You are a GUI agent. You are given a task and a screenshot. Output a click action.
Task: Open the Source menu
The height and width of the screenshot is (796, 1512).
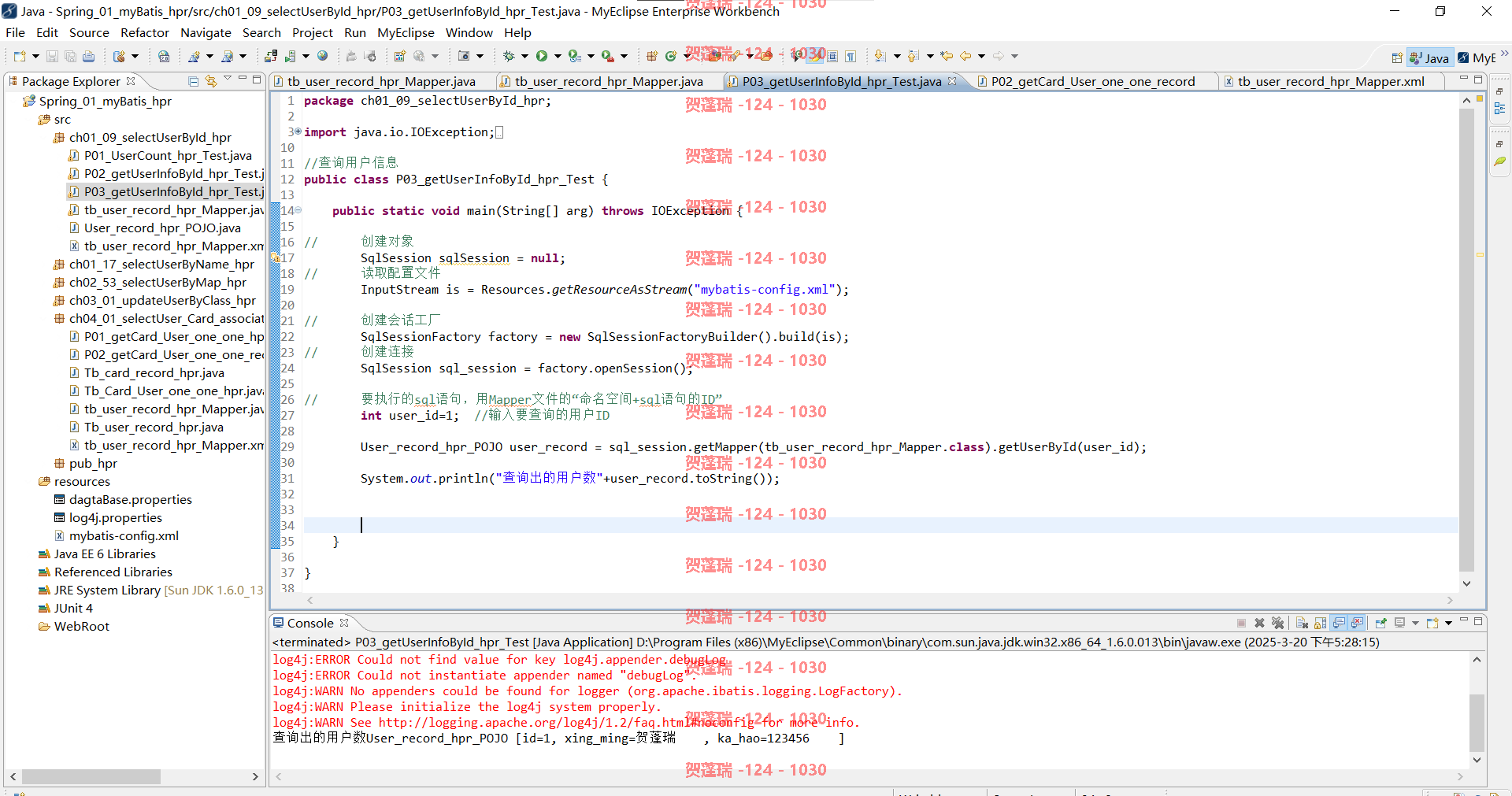point(89,32)
